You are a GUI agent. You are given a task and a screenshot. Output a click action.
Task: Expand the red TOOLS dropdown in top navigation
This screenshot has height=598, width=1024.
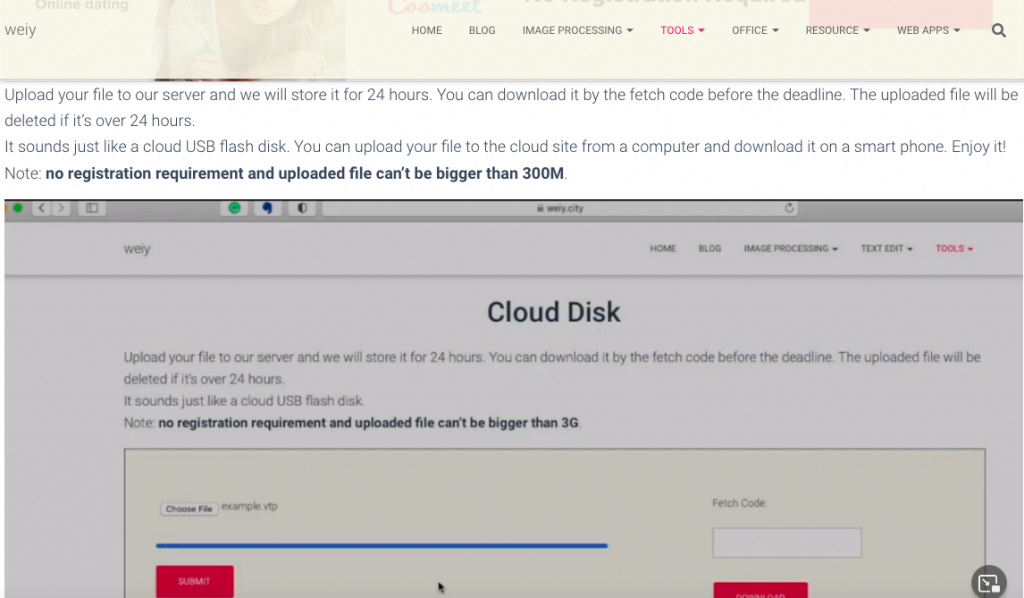682,30
